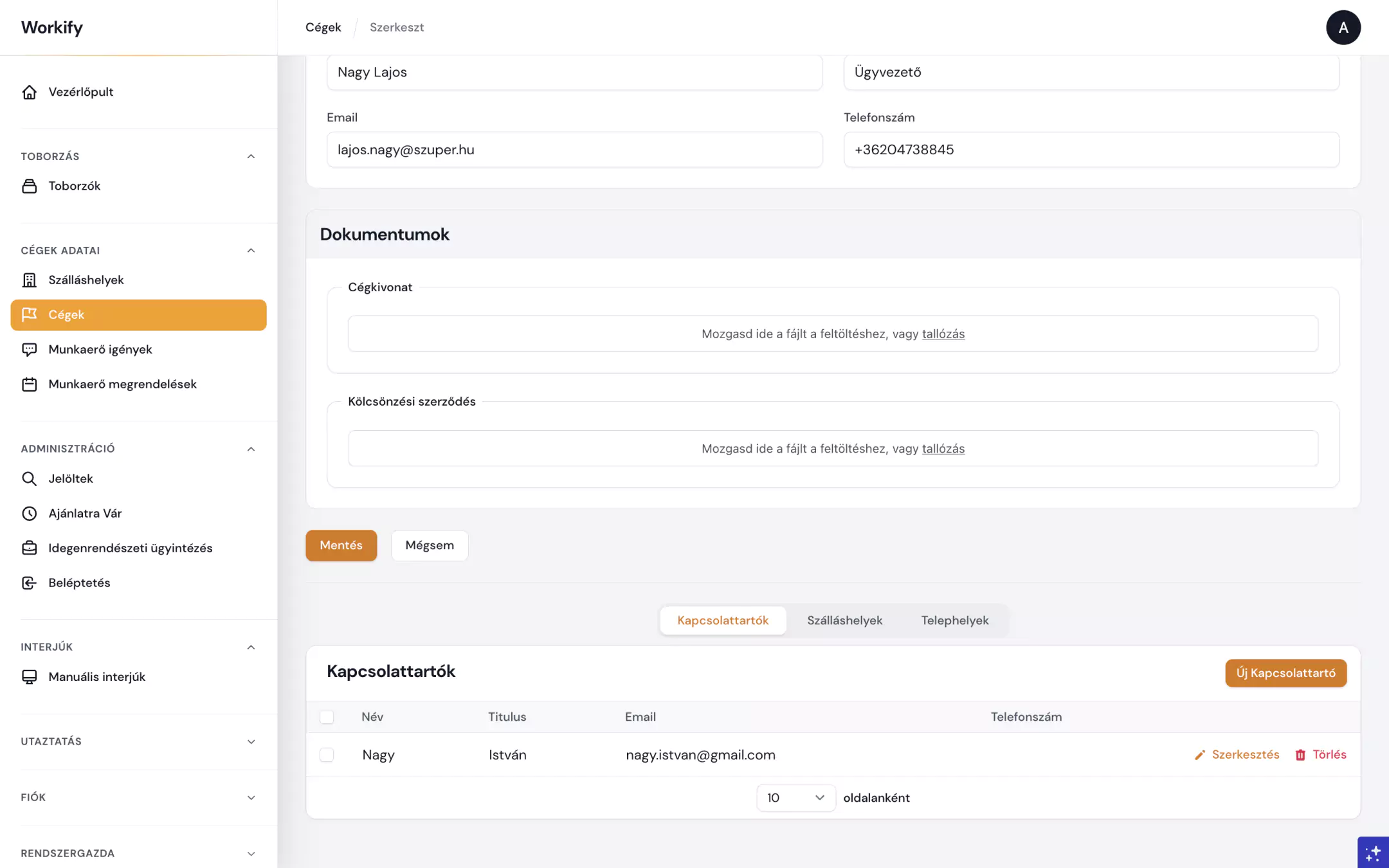
Task: Click the Új Kapcsolattartó button
Action: [1285, 673]
